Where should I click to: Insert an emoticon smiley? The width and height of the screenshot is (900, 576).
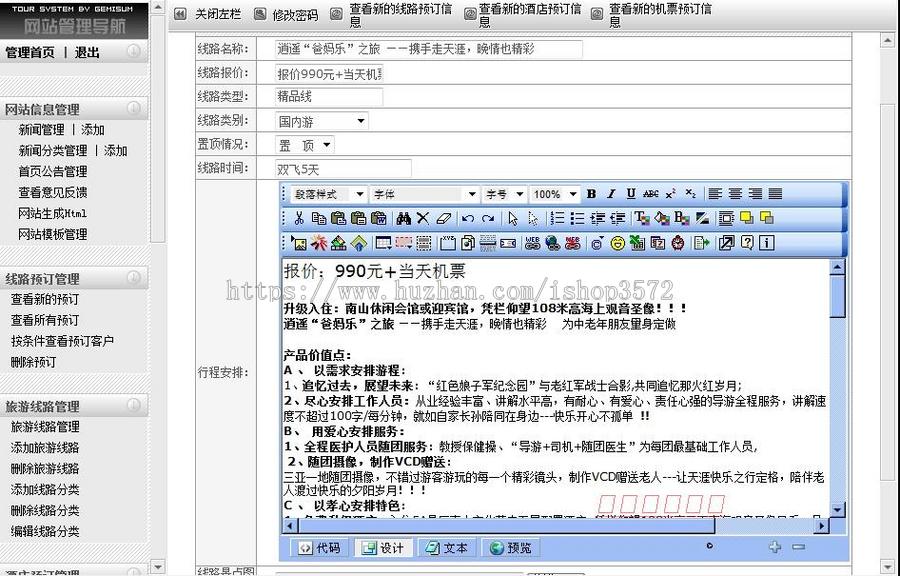click(x=617, y=243)
